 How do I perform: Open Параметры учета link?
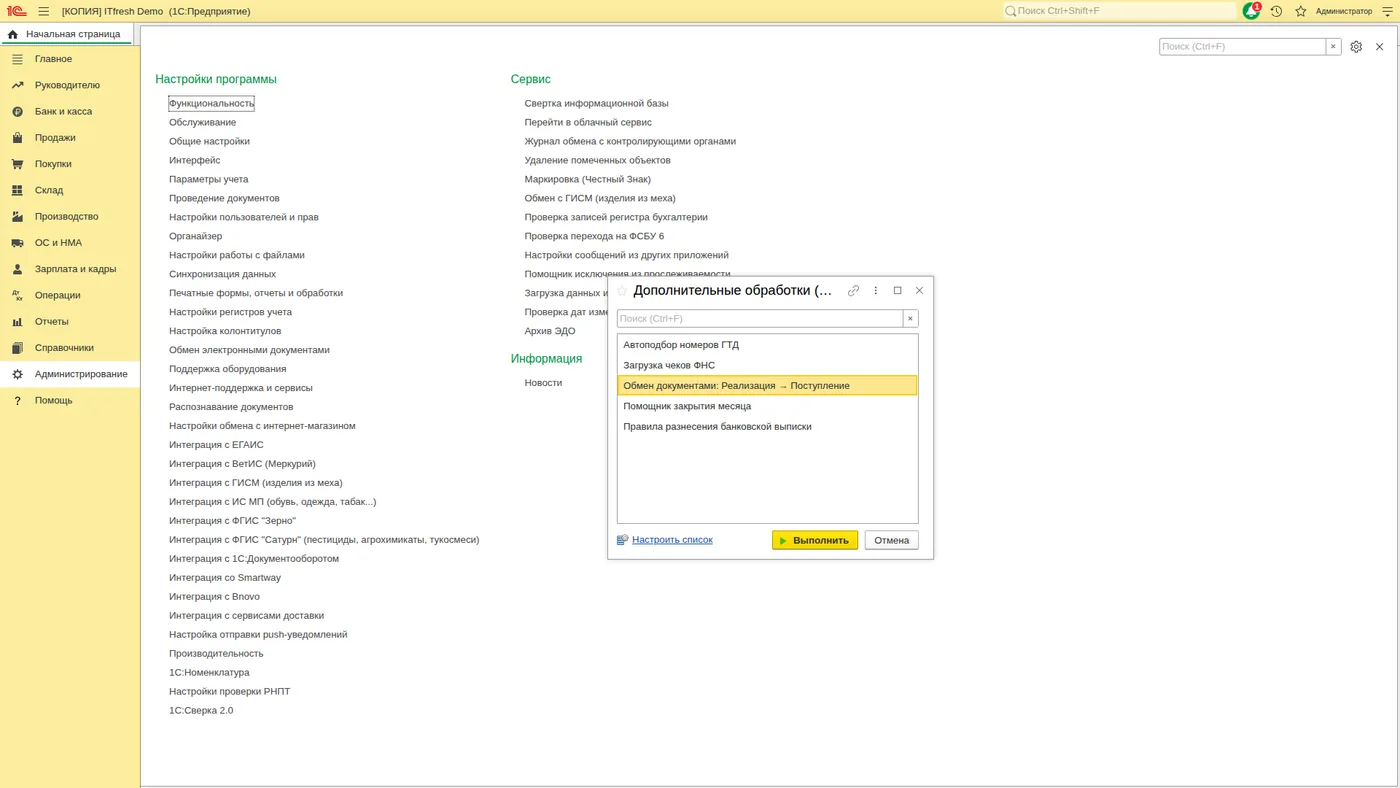[x=209, y=179]
